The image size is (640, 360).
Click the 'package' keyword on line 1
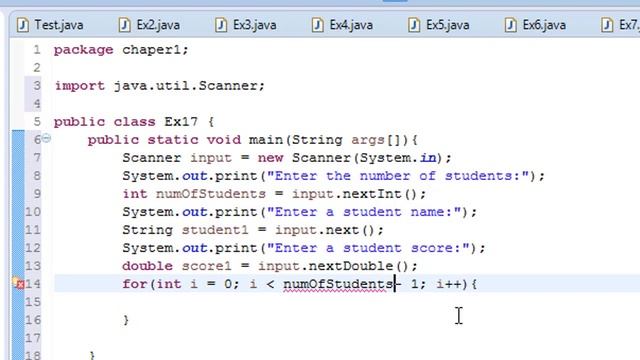(84, 50)
